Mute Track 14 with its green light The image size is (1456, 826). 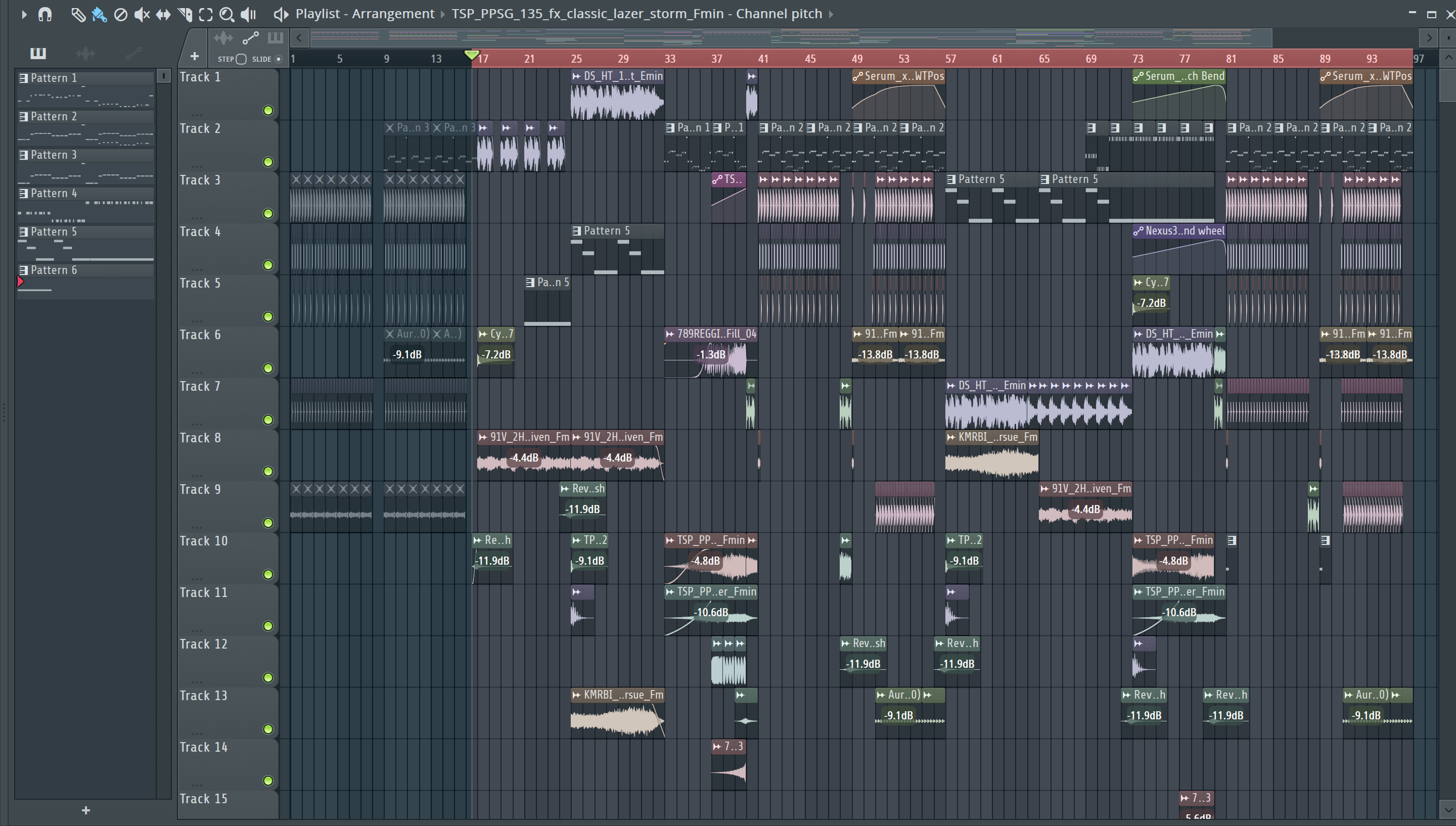[268, 781]
